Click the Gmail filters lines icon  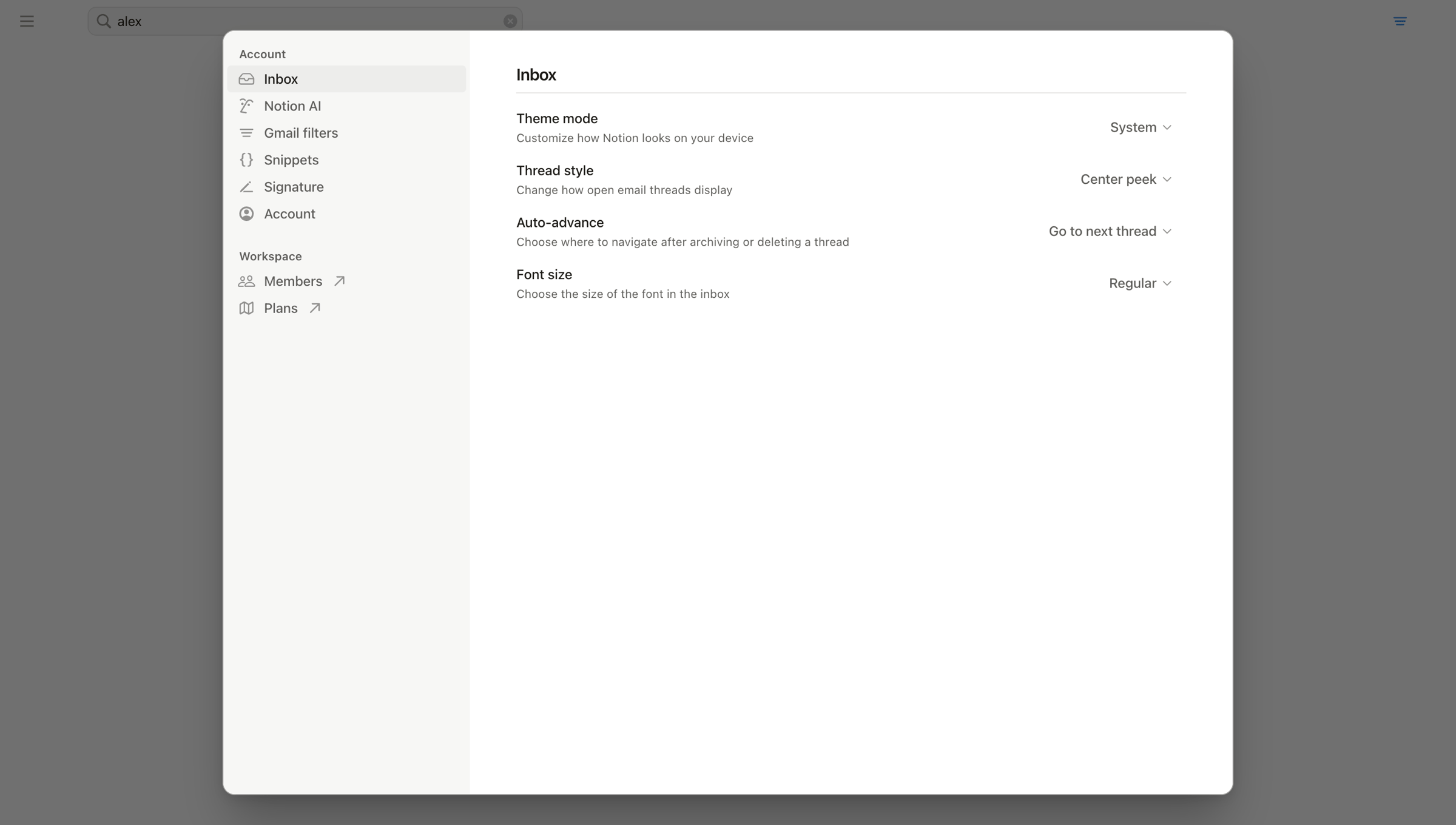click(x=246, y=133)
